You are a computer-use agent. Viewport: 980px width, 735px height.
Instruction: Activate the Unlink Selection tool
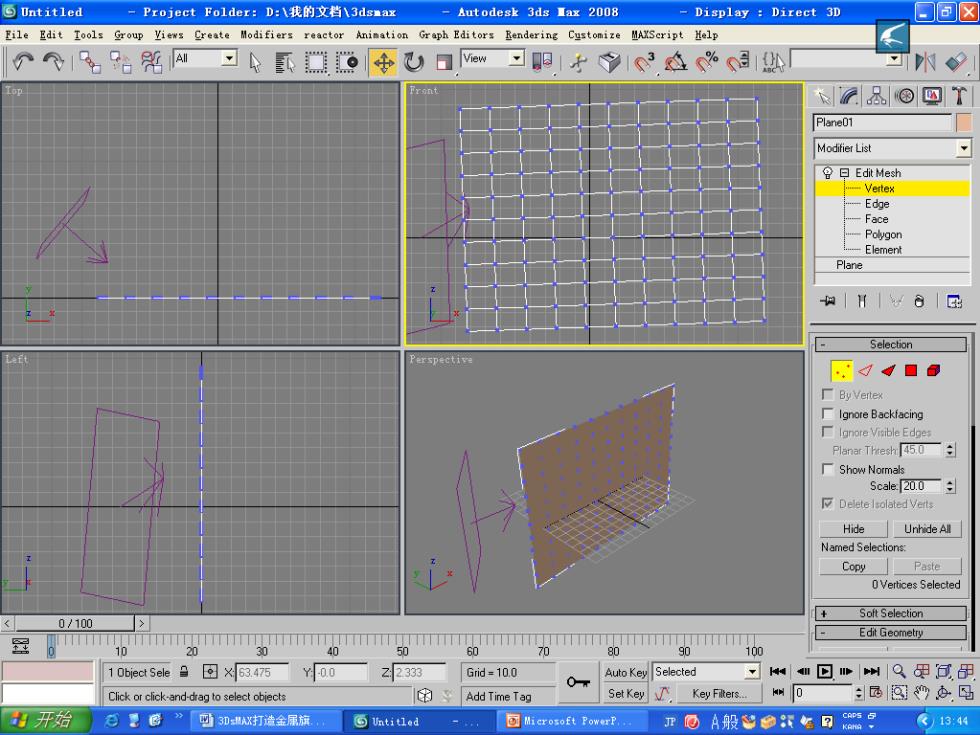click(121, 61)
